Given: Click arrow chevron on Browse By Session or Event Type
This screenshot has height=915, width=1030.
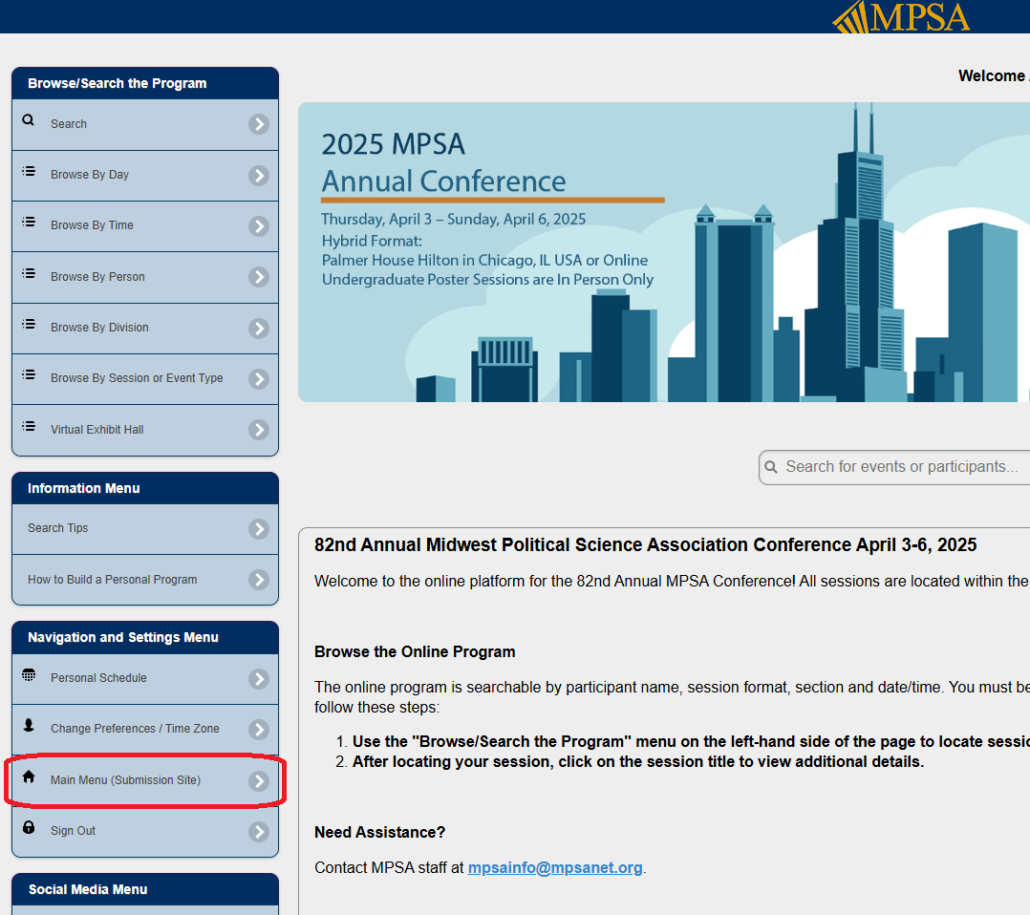Looking at the screenshot, I should click(x=259, y=379).
